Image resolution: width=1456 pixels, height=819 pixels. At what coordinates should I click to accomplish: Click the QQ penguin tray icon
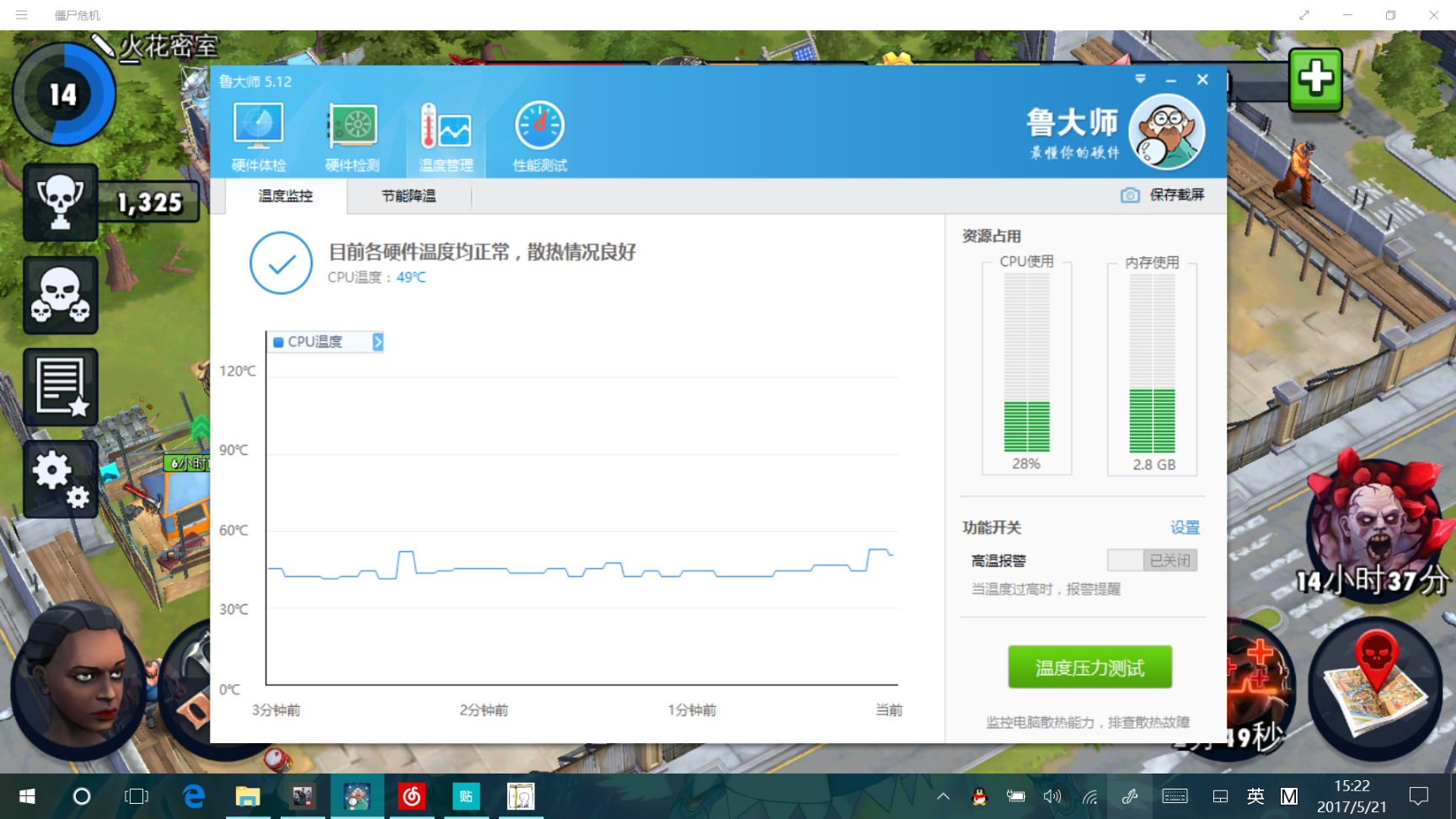[979, 796]
